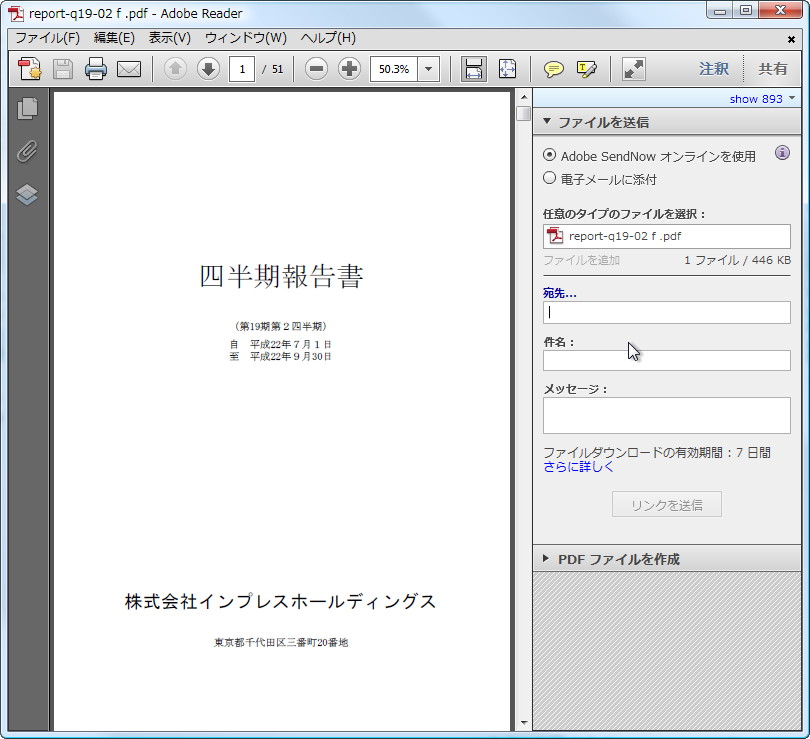This screenshot has width=810, height=739.
Task: Click the Save icon in the toolbar
Action: tap(62, 69)
